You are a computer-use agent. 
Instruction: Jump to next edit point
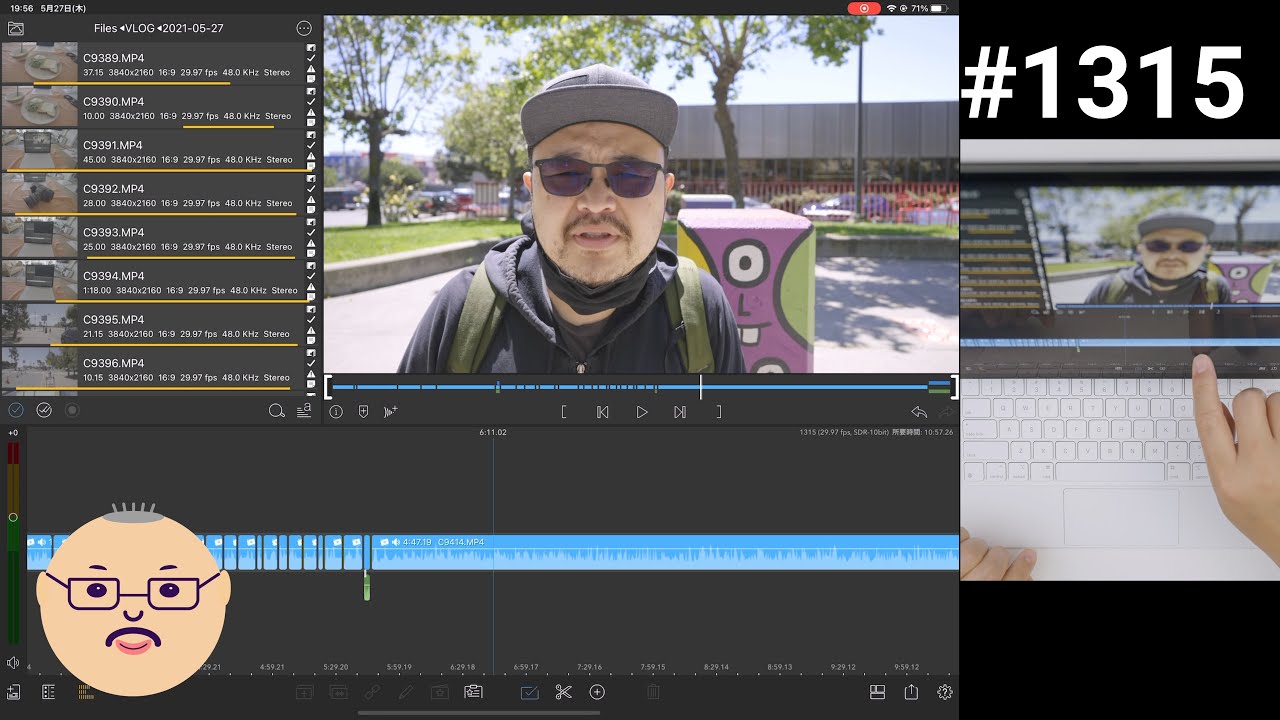[680, 412]
